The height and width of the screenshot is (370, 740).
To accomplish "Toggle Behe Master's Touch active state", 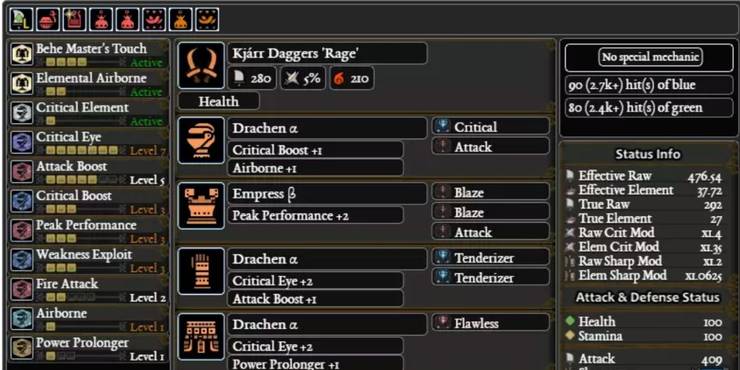I will click(x=146, y=63).
